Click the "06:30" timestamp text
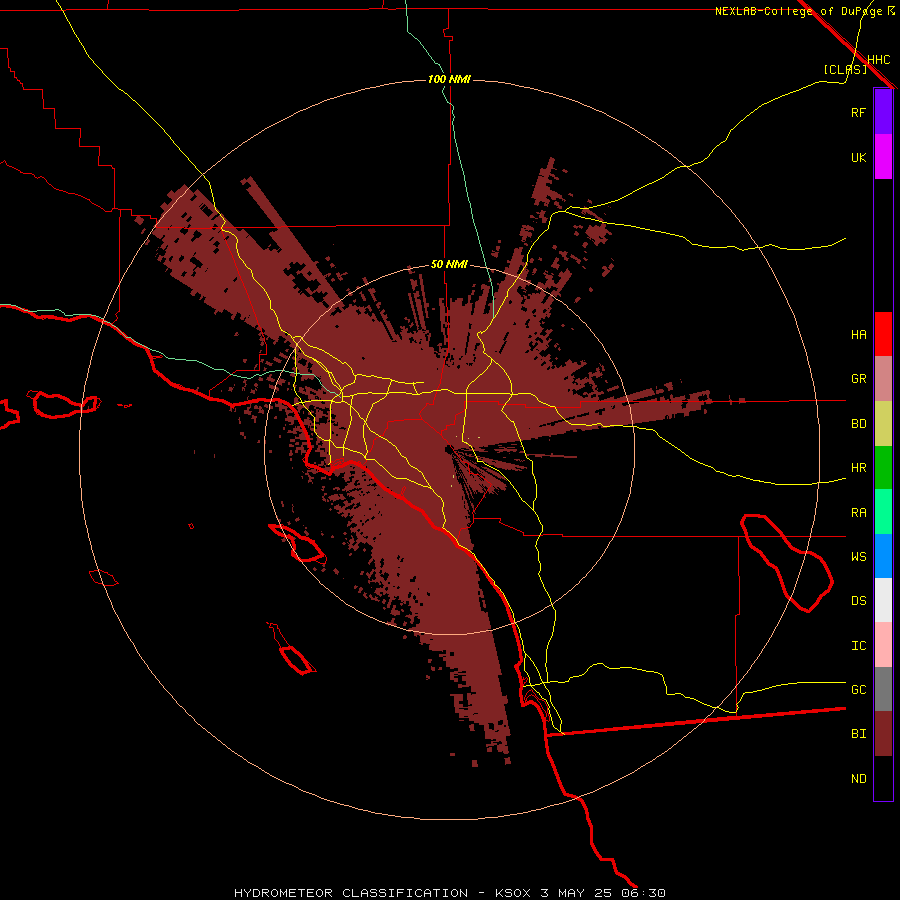Viewport: 900px width, 900px height. click(642, 893)
